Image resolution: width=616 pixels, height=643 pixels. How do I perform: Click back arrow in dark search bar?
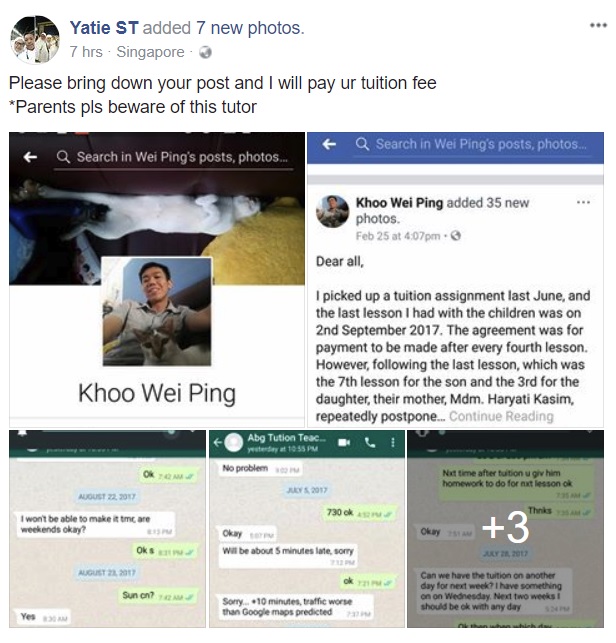[30, 157]
